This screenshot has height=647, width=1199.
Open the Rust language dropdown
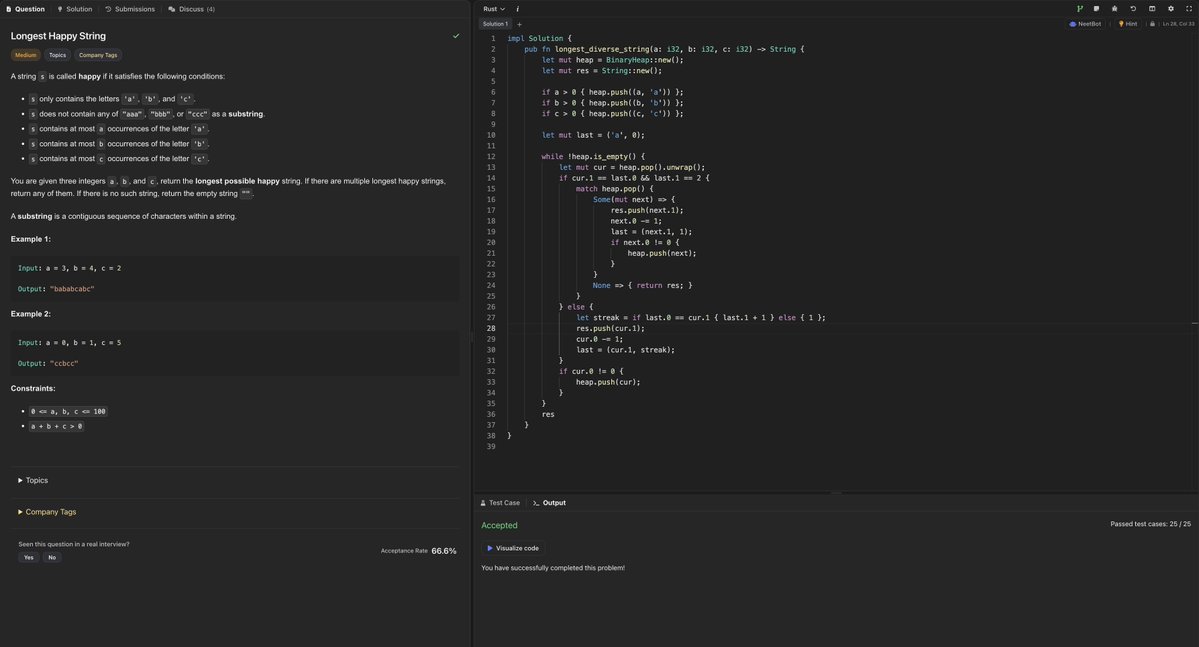(x=494, y=9)
